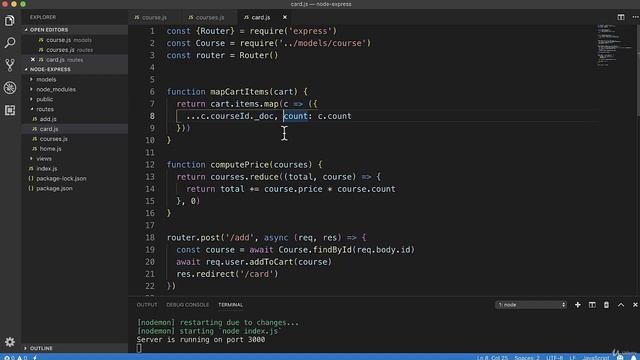Create a new terminal with plus icon
The image size is (640, 360).
(578, 305)
